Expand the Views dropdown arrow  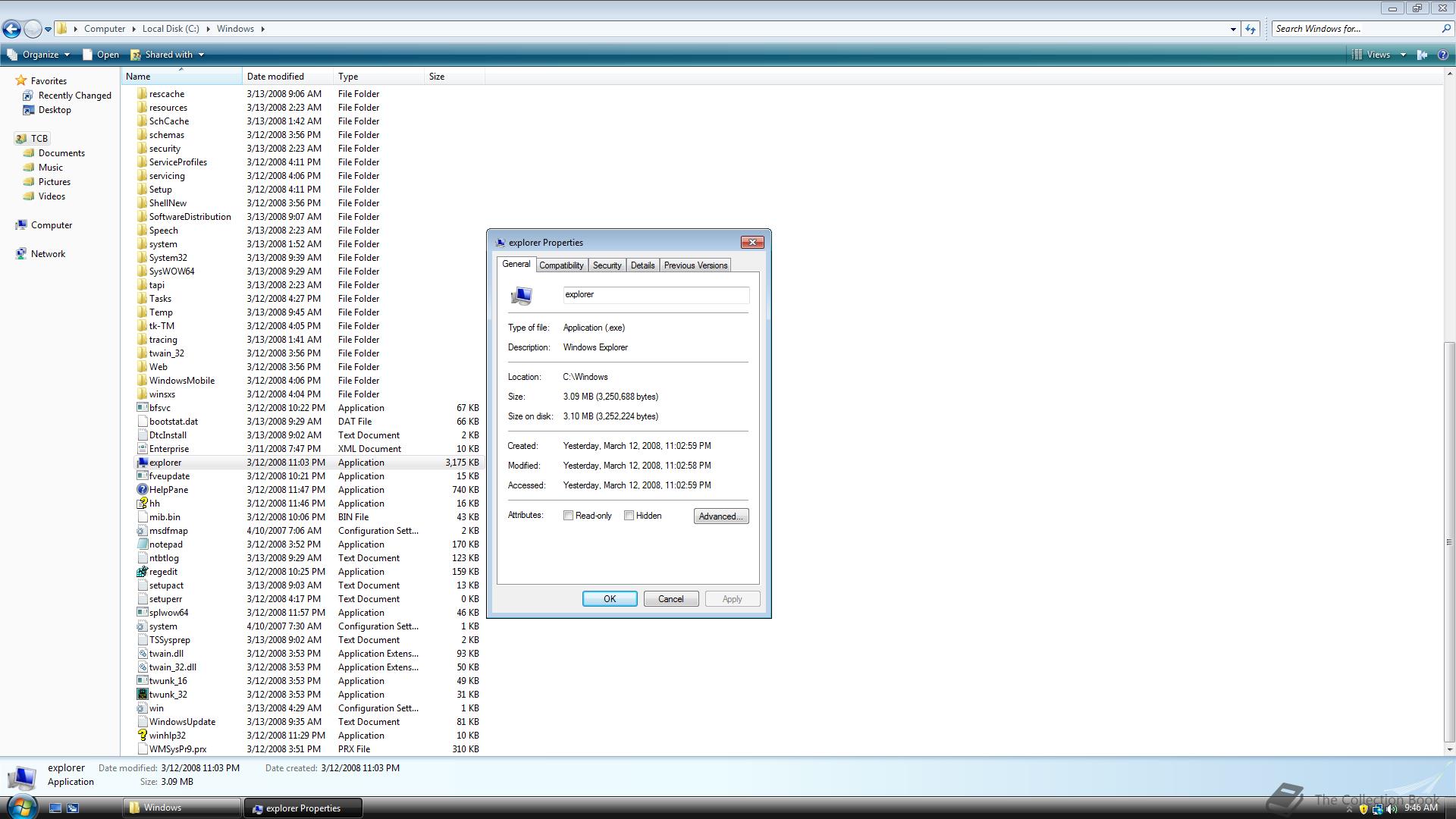pos(1403,55)
